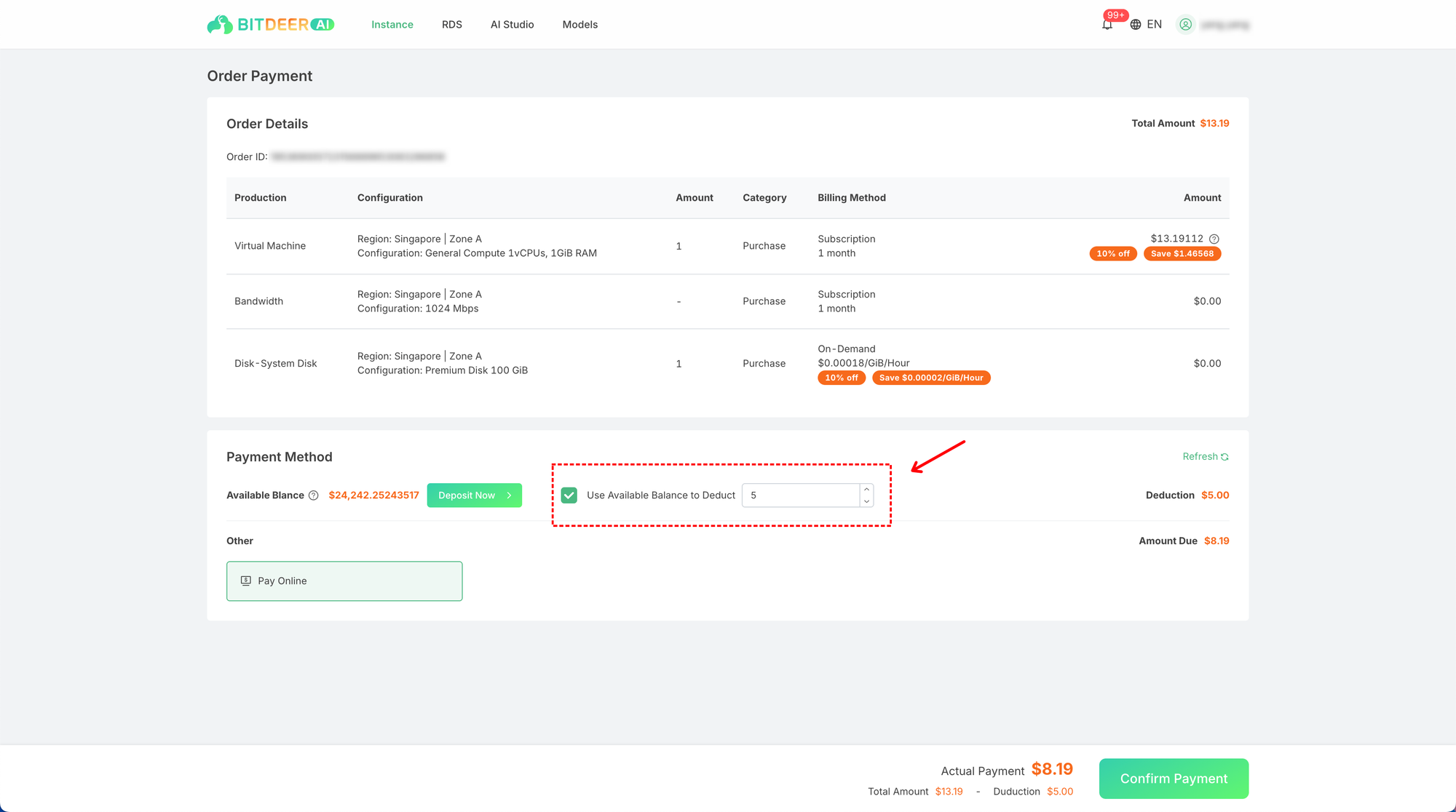Open the Instance menu

click(x=392, y=25)
